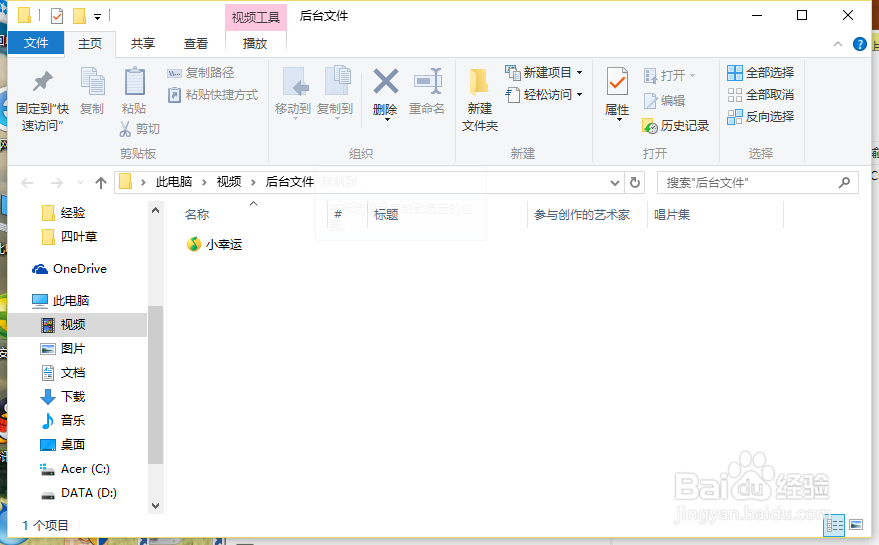Click the Properties (属性) checkmark icon
The height and width of the screenshot is (545, 879).
tap(617, 82)
